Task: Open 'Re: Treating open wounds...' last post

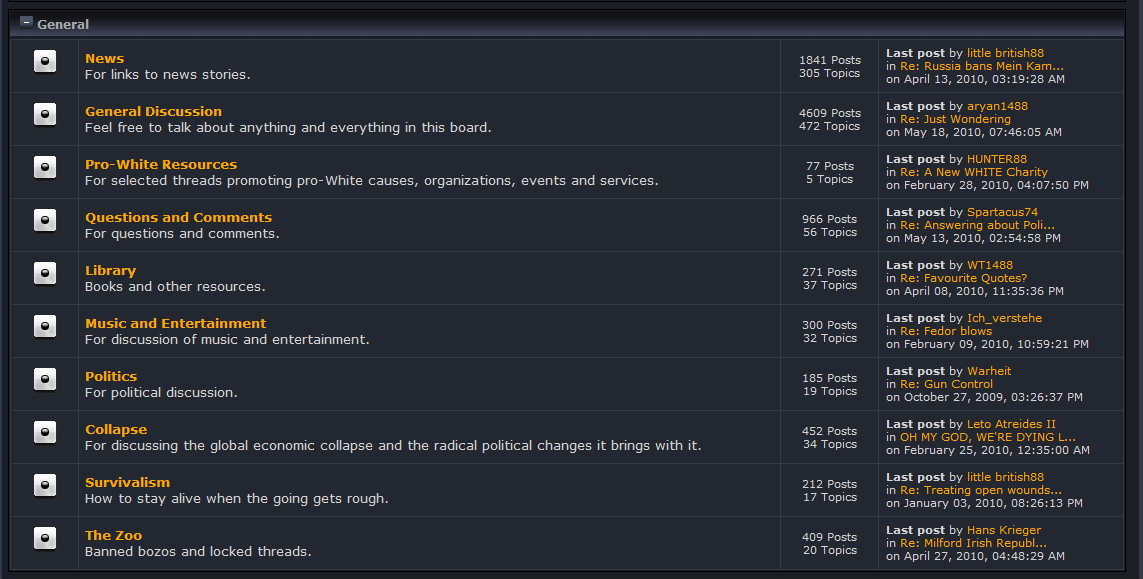Action: pos(980,490)
